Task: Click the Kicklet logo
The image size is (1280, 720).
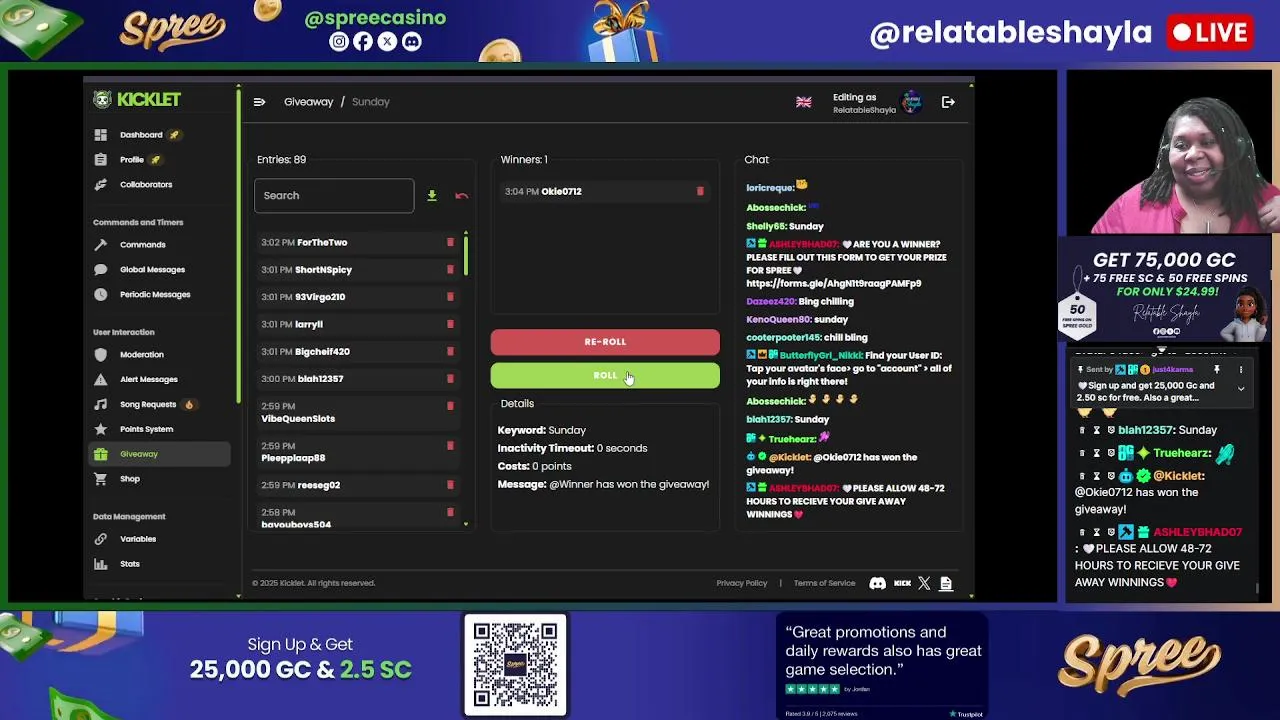Action: click(137, 100)
